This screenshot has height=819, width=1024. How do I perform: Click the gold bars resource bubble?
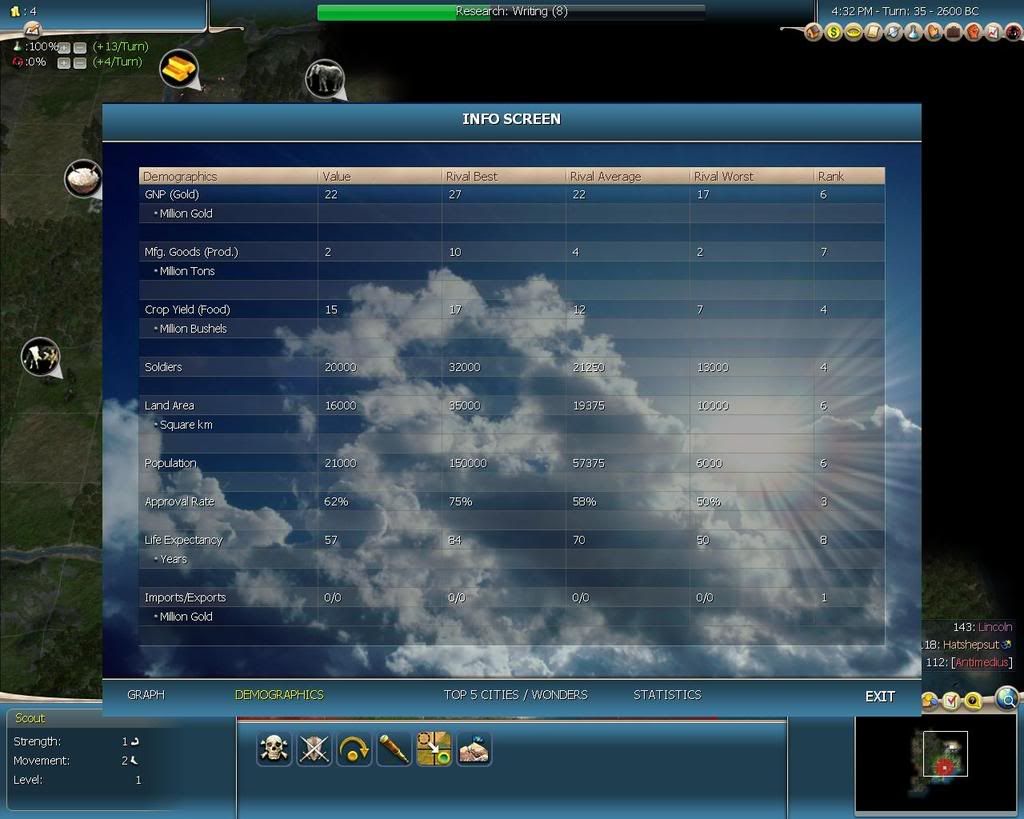click(179, 69)
